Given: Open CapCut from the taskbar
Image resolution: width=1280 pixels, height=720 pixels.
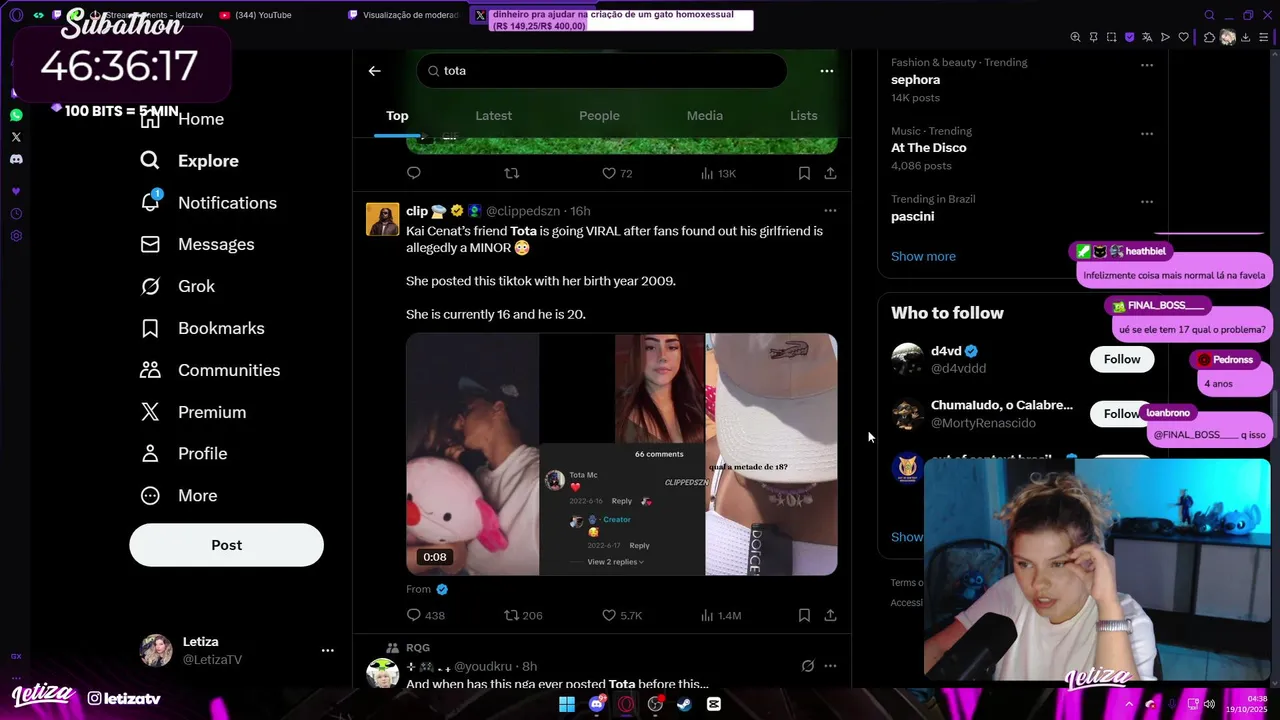Looking at the screenshot, I should 714,704.
